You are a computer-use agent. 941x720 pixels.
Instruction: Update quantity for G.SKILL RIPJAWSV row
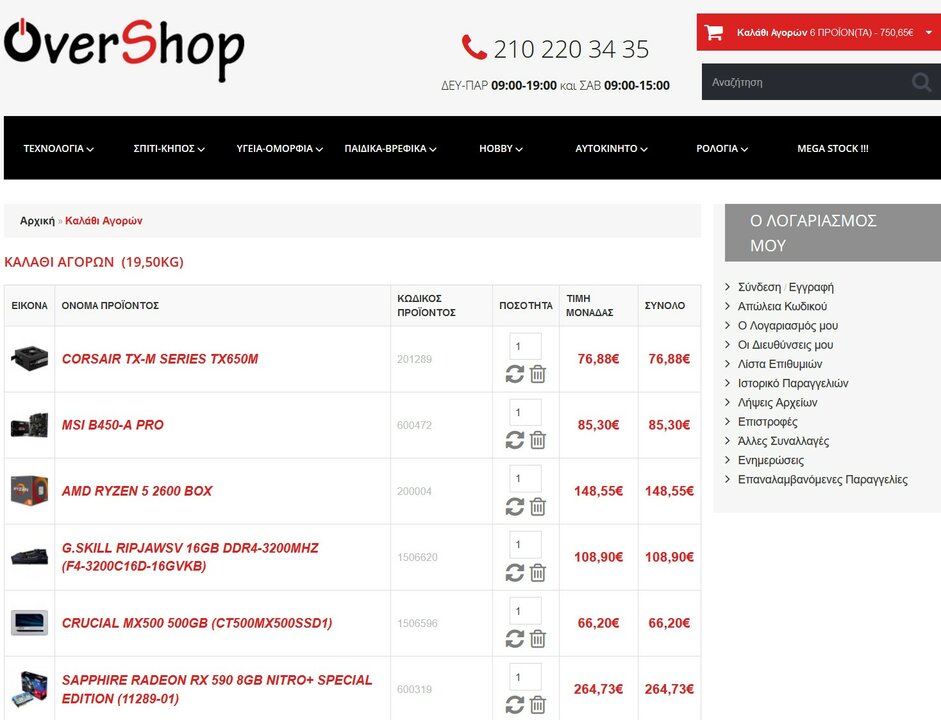[514, 573]
